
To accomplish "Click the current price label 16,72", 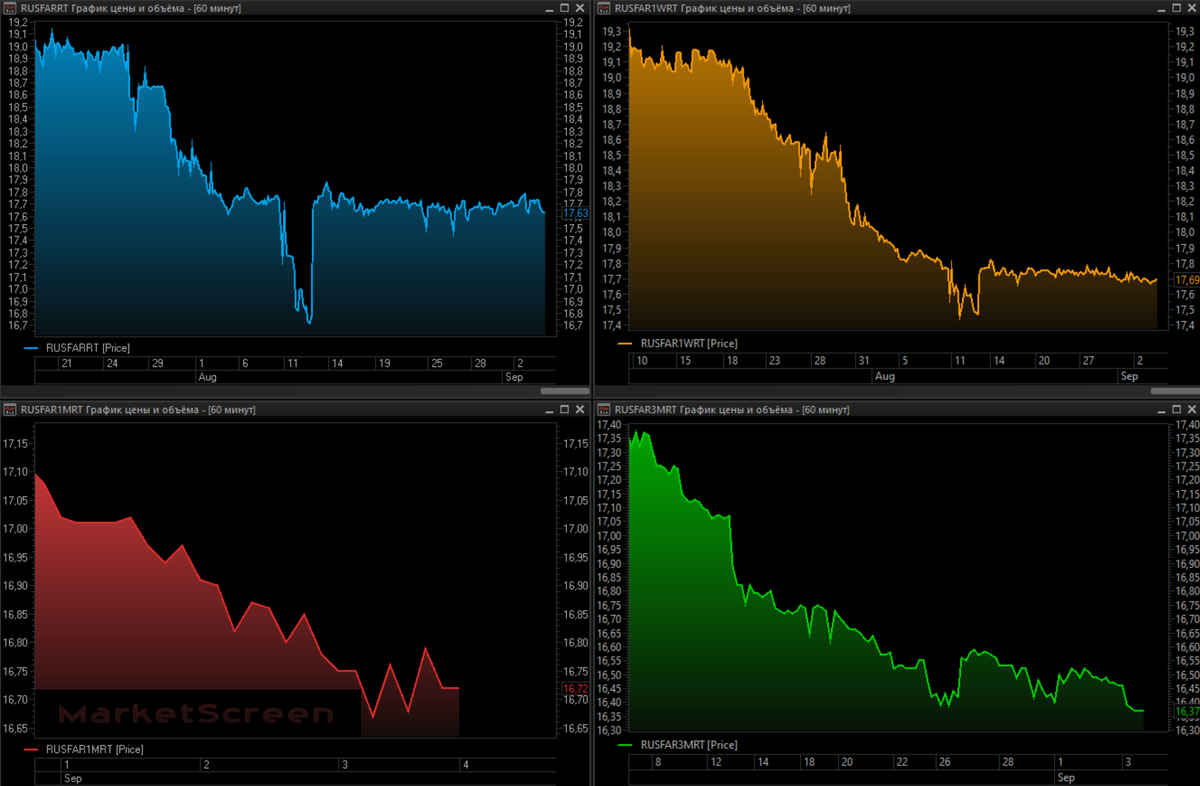I will click(576, 689).
